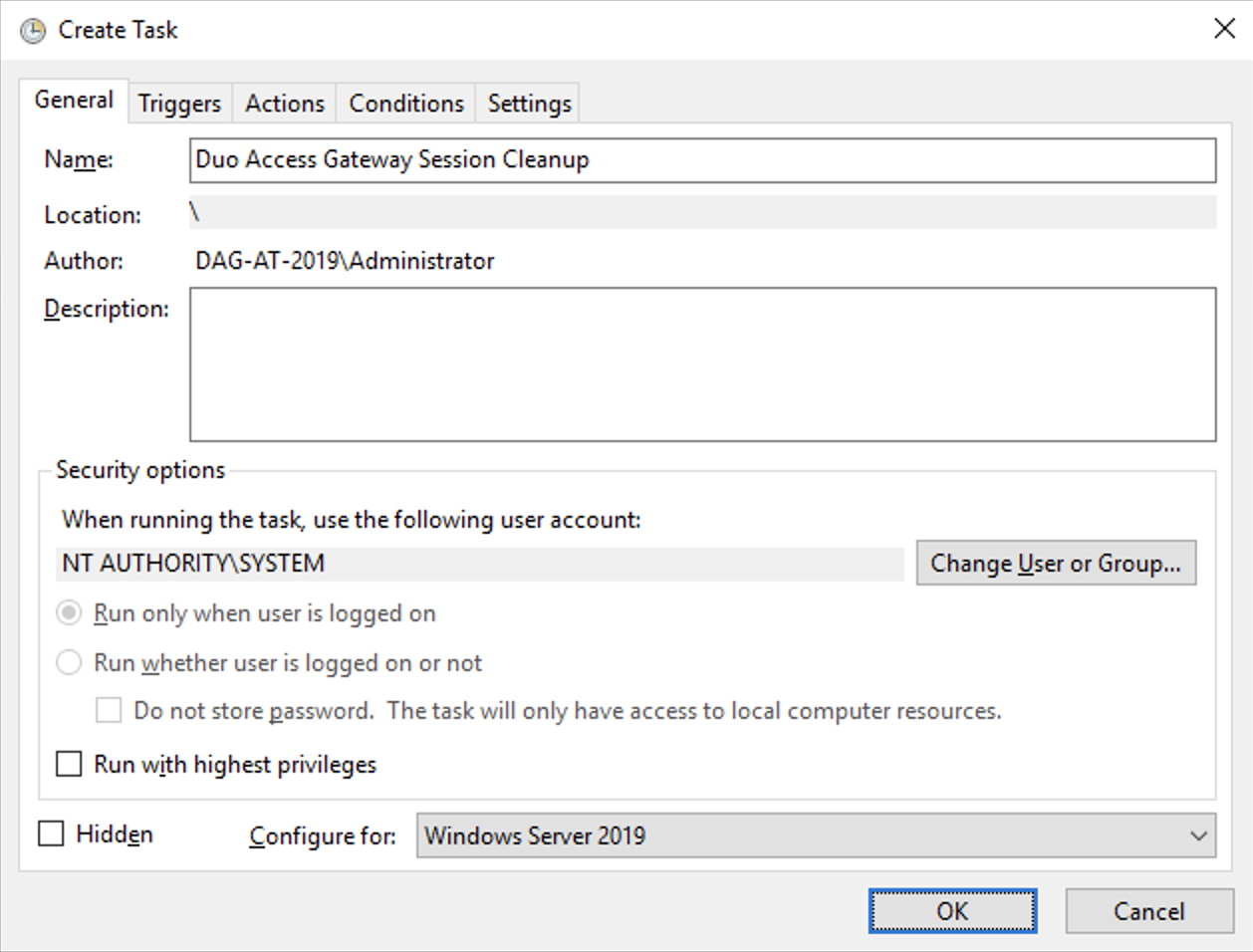Check Do not store password option
The height and width of the screenshot is (952, 1253).
108,710
